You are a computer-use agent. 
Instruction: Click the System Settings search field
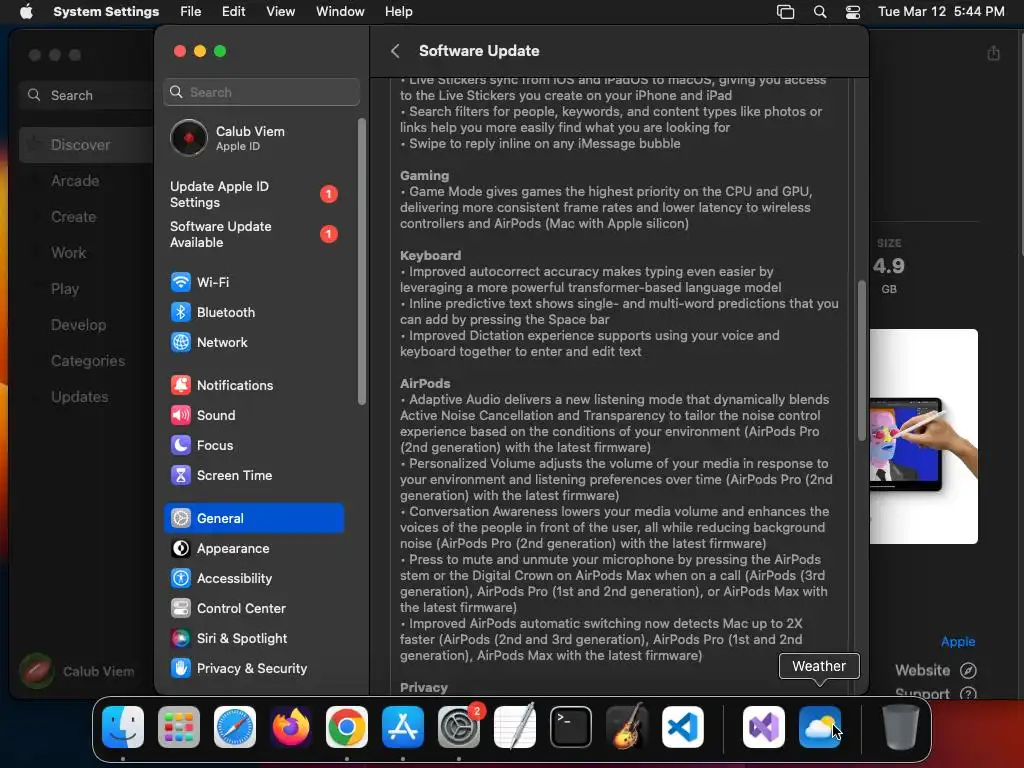point(261,92)
